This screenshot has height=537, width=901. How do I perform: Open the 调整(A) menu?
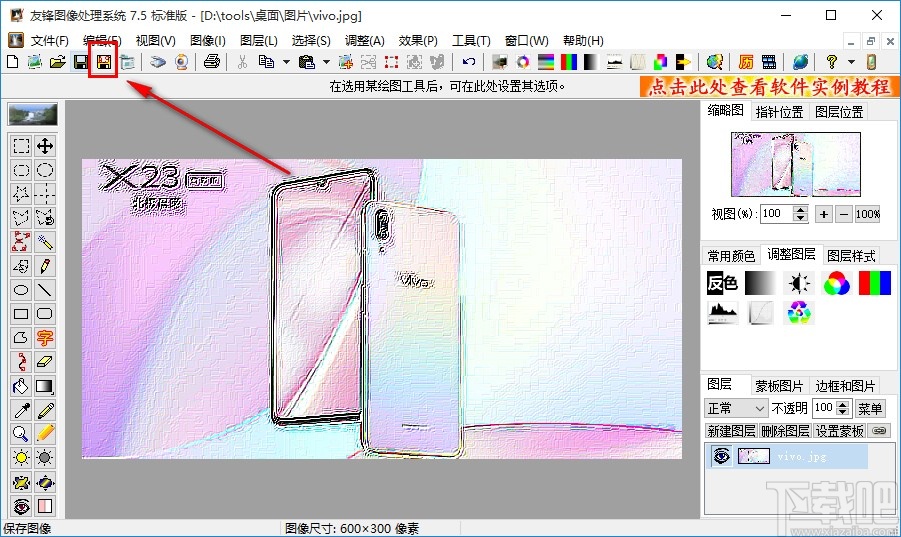(364, 41)
